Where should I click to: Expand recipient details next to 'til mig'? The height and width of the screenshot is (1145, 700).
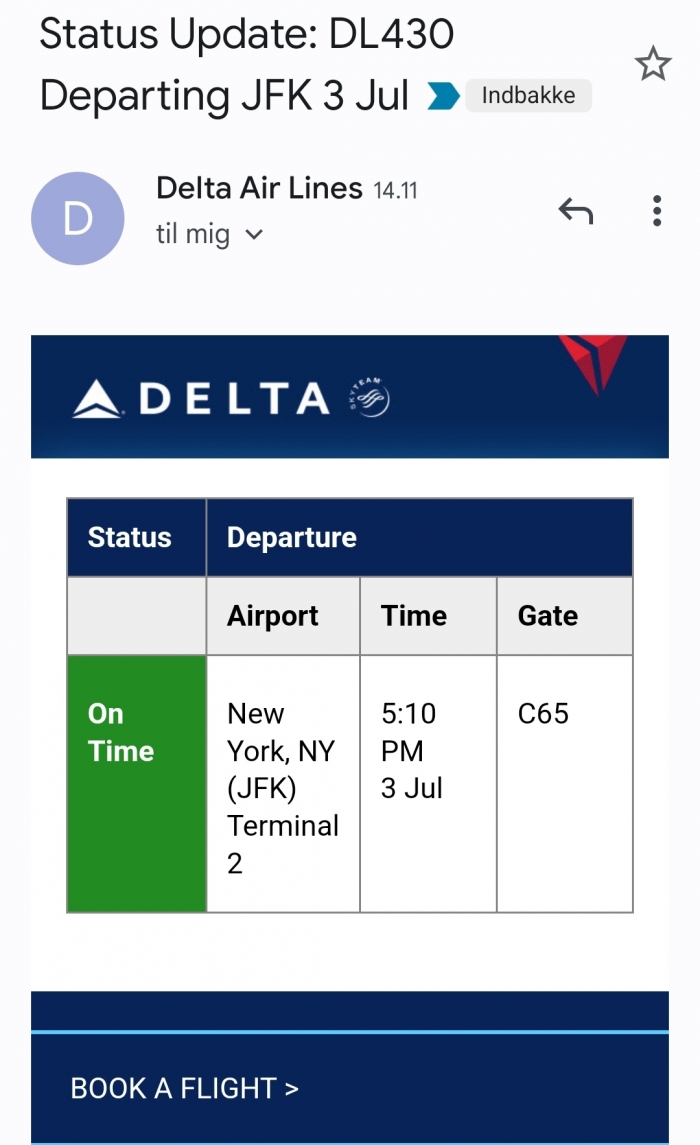click(253, 234)
